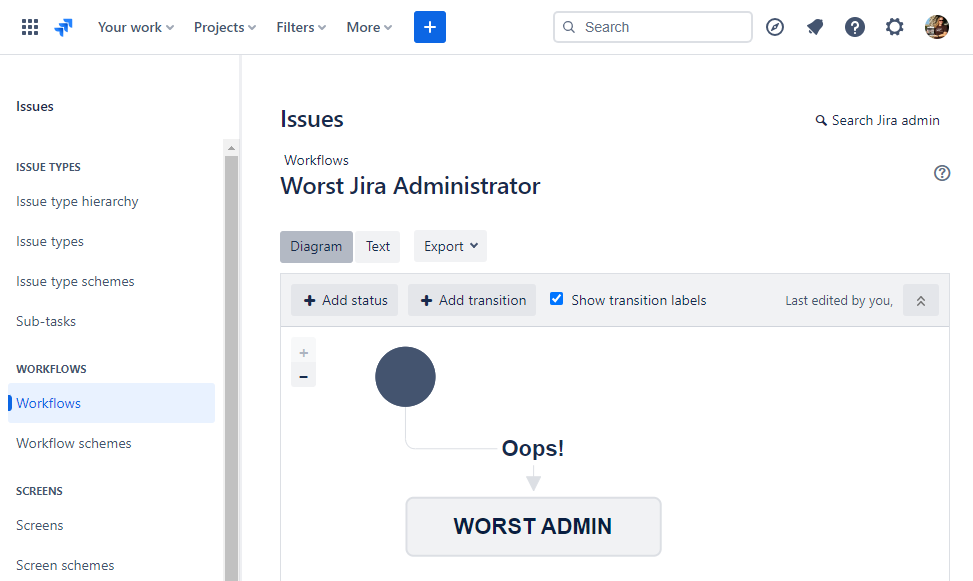
Task: Focus the top Search field
Action: [653, 27]
